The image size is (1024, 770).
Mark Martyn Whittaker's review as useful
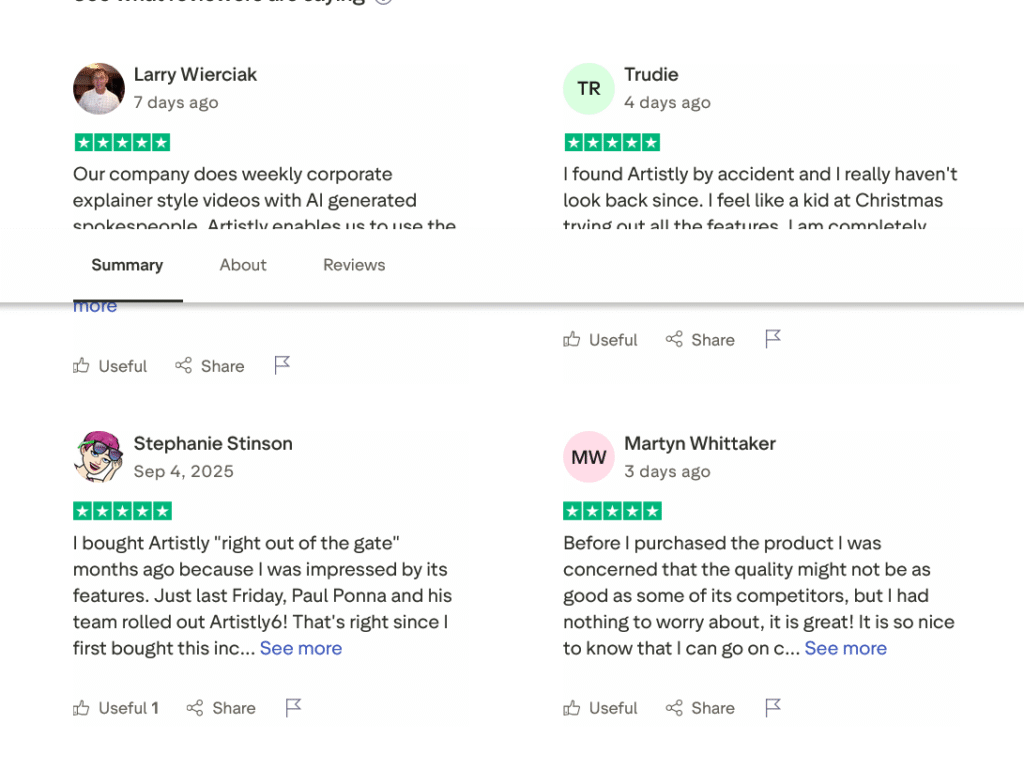[600, 708]
